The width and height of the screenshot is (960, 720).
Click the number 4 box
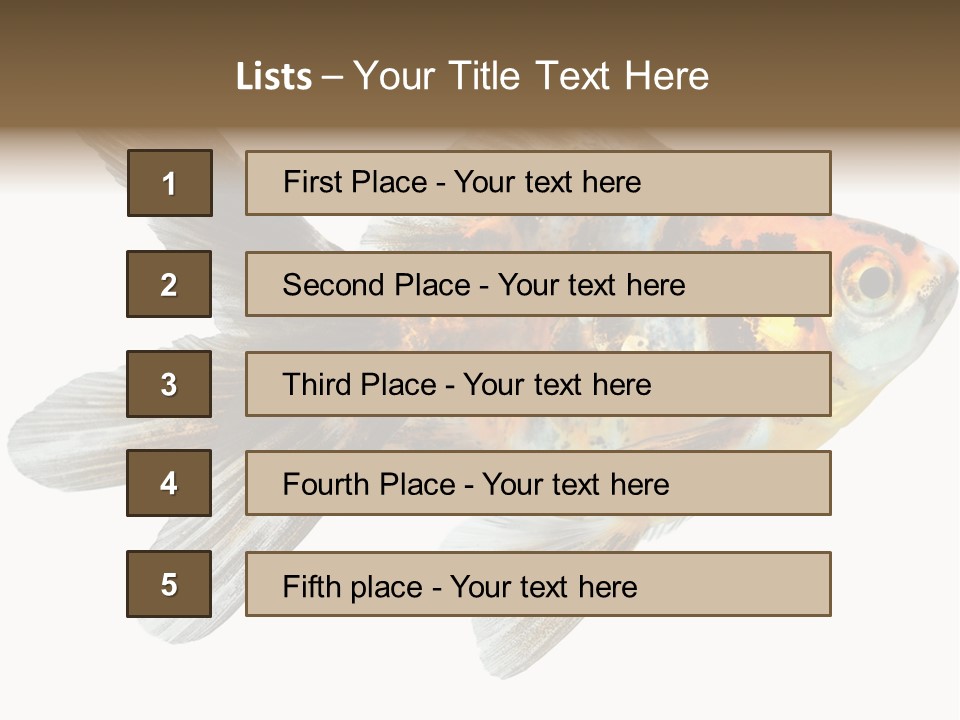[169, 483]
